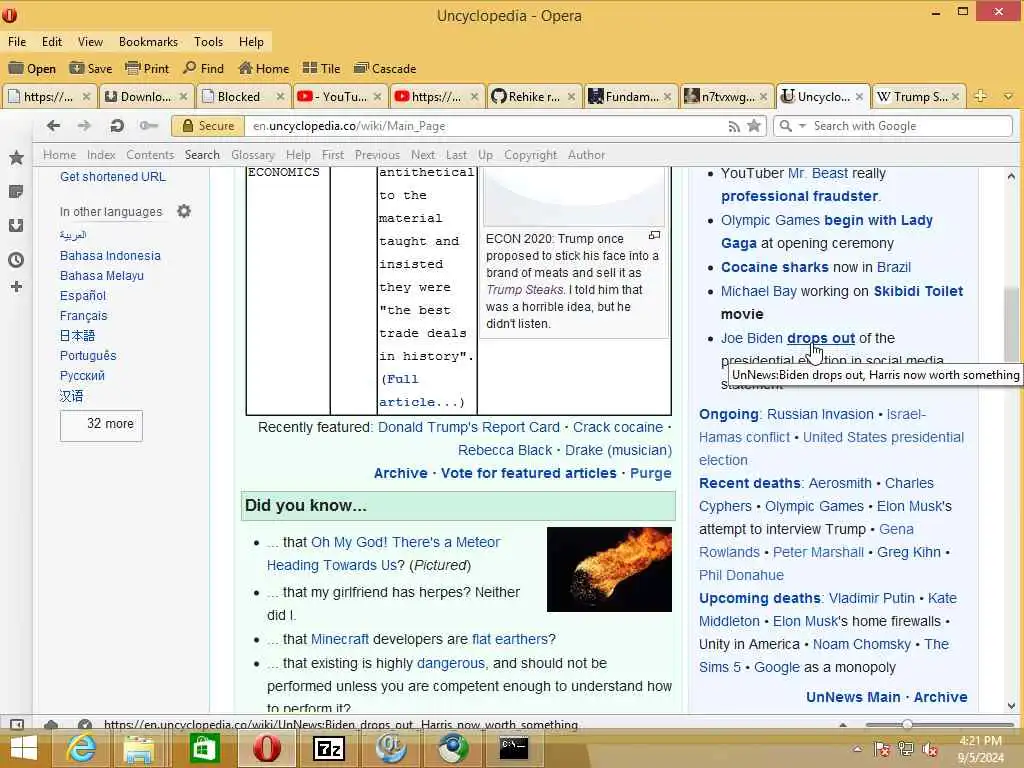The height and width of the screenshot is (768, 1024).
Task: Open Donald Trump's Report Card link
Action: click(x=469, y=427)
